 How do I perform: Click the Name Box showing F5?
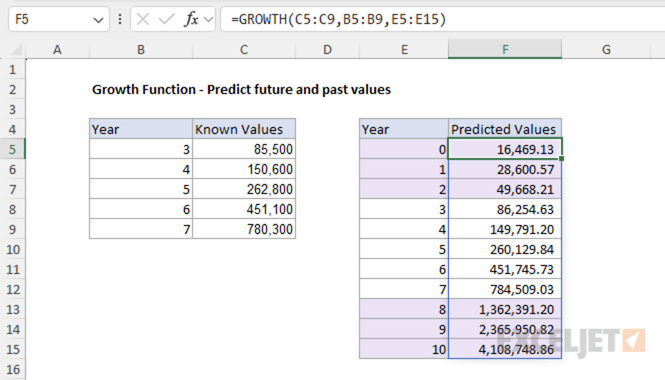coord(59,19)
